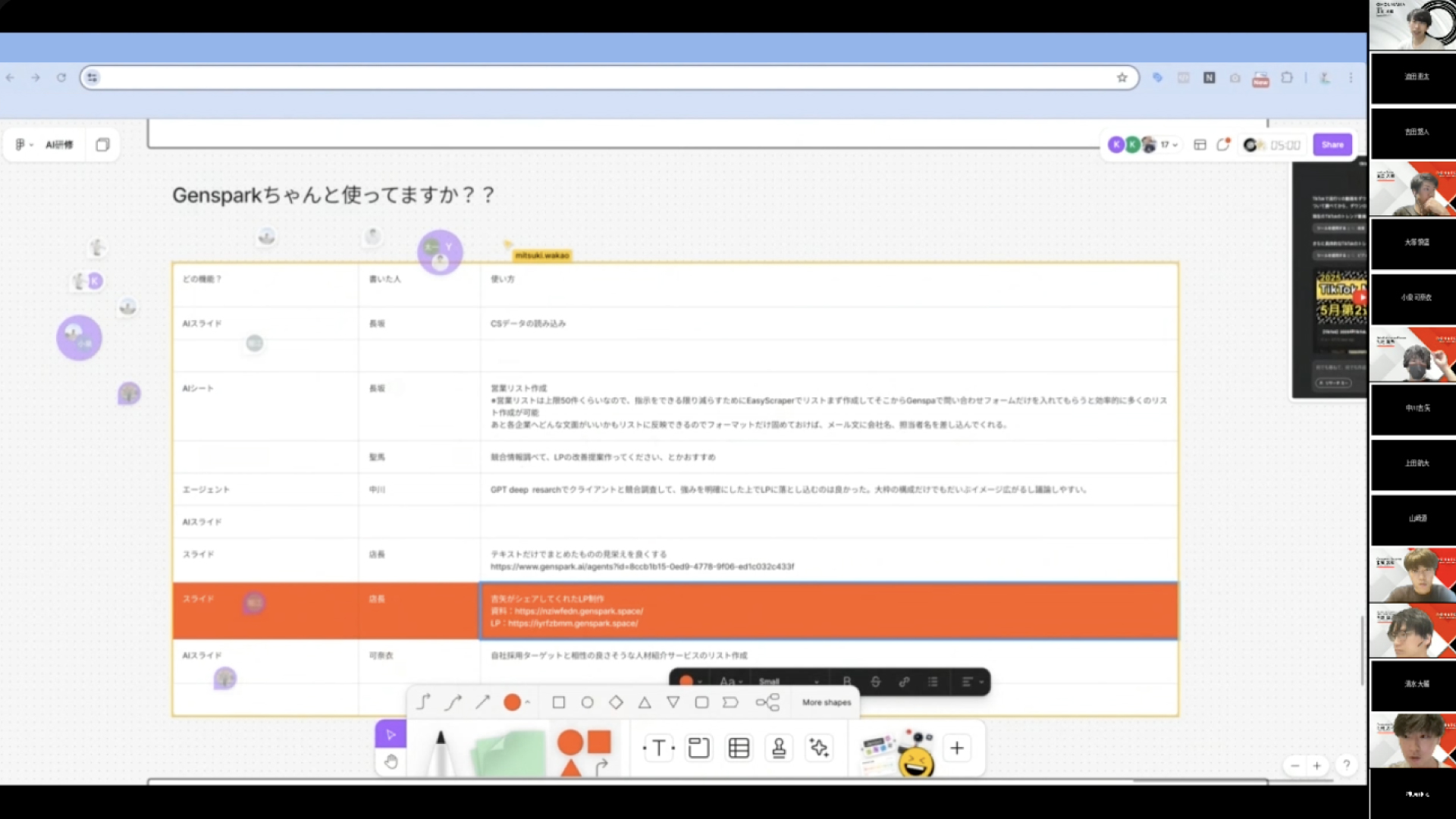Open the Small font size dropdown
The image size is (1456, 819).
789,681
